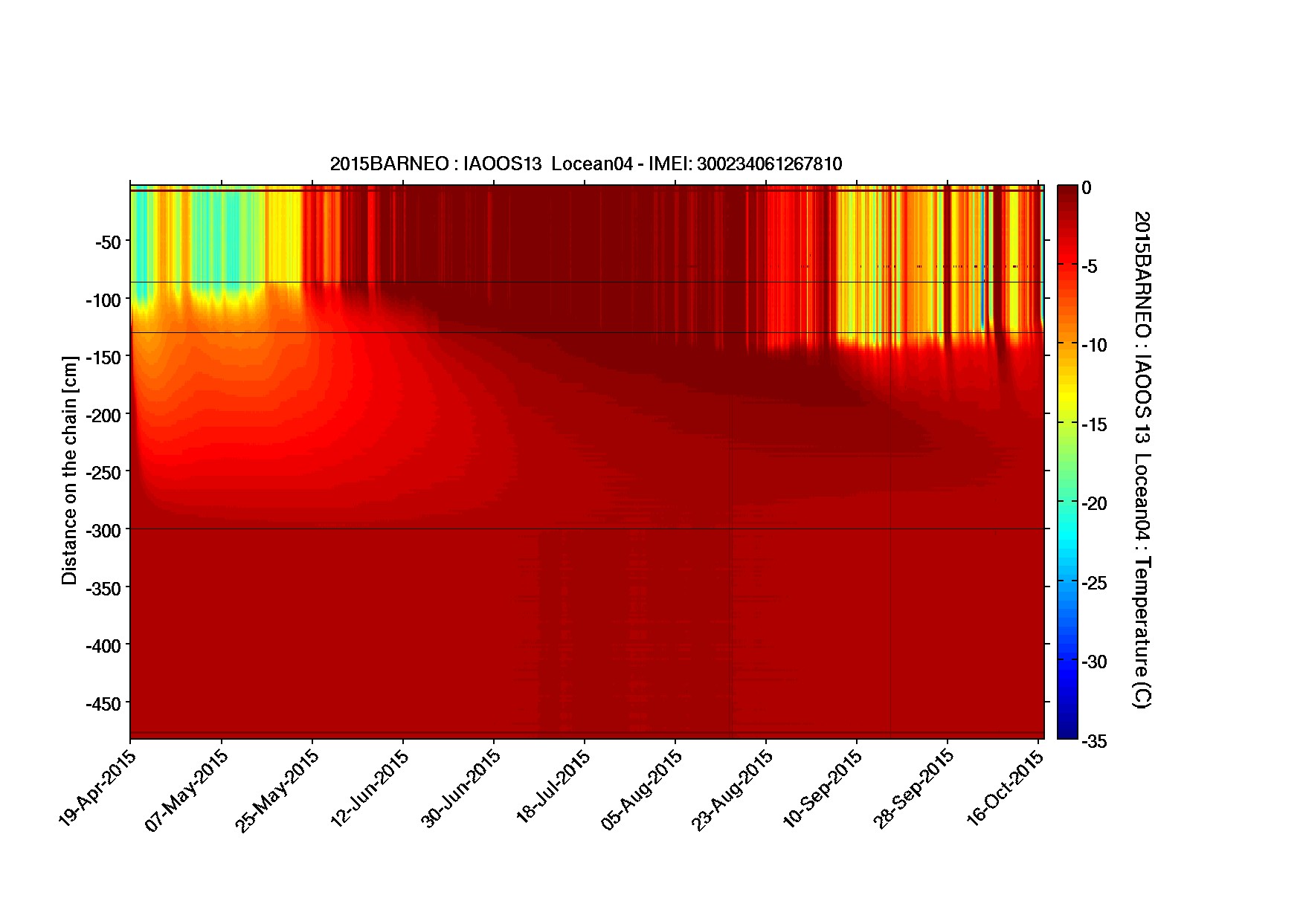Click the 05-Aug-2015 date label

643,789
